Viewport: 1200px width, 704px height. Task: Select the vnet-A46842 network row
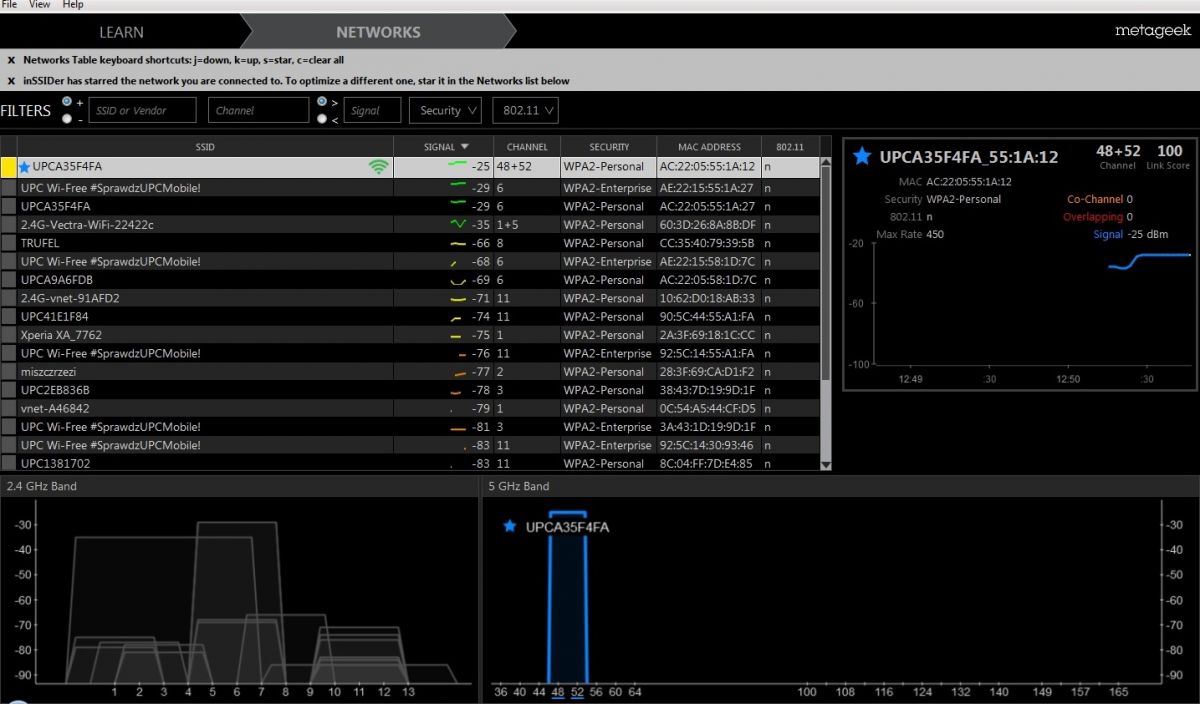[410, 408]
